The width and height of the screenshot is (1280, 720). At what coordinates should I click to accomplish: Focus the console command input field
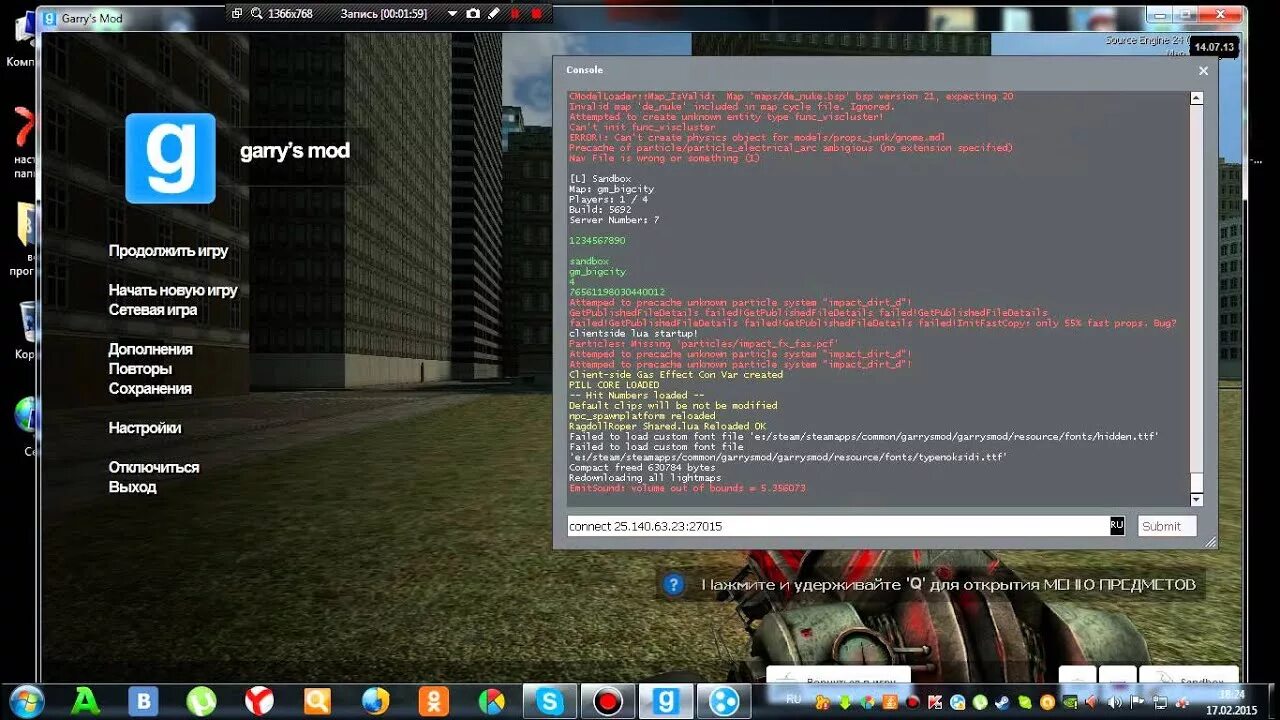point(839,526)
